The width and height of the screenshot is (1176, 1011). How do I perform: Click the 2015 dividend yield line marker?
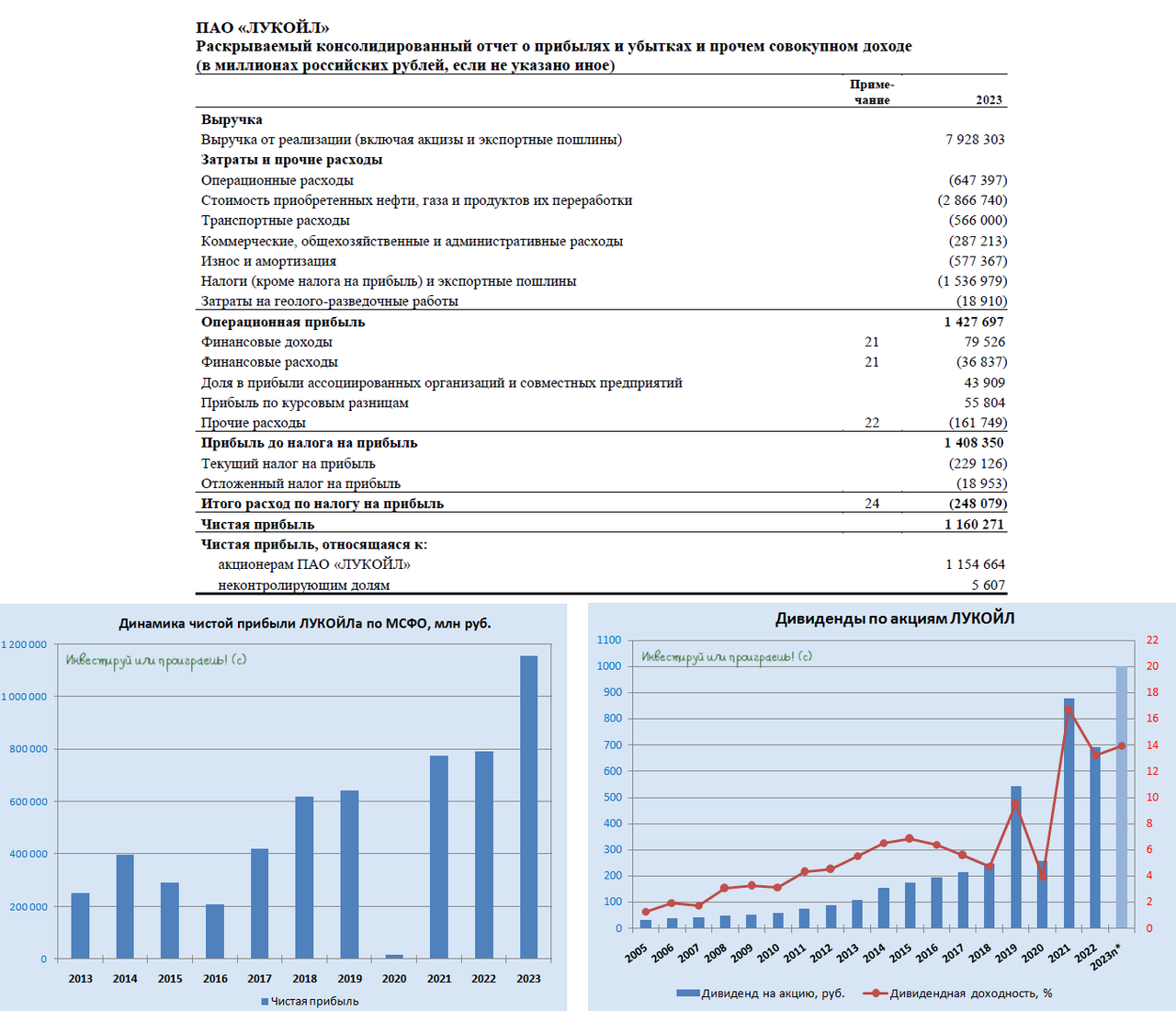[910, 838]
